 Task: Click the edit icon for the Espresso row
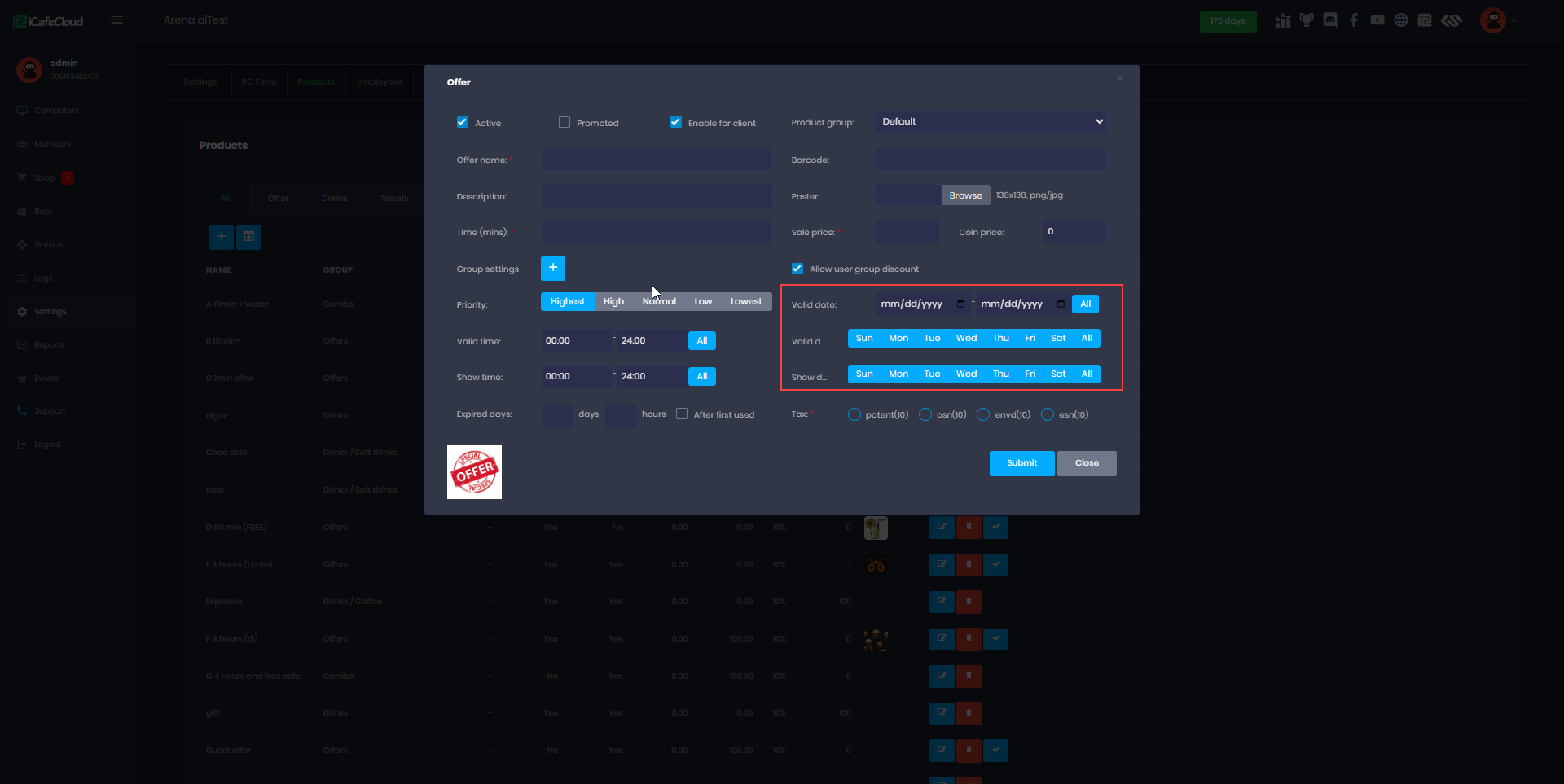coord(942,602)
